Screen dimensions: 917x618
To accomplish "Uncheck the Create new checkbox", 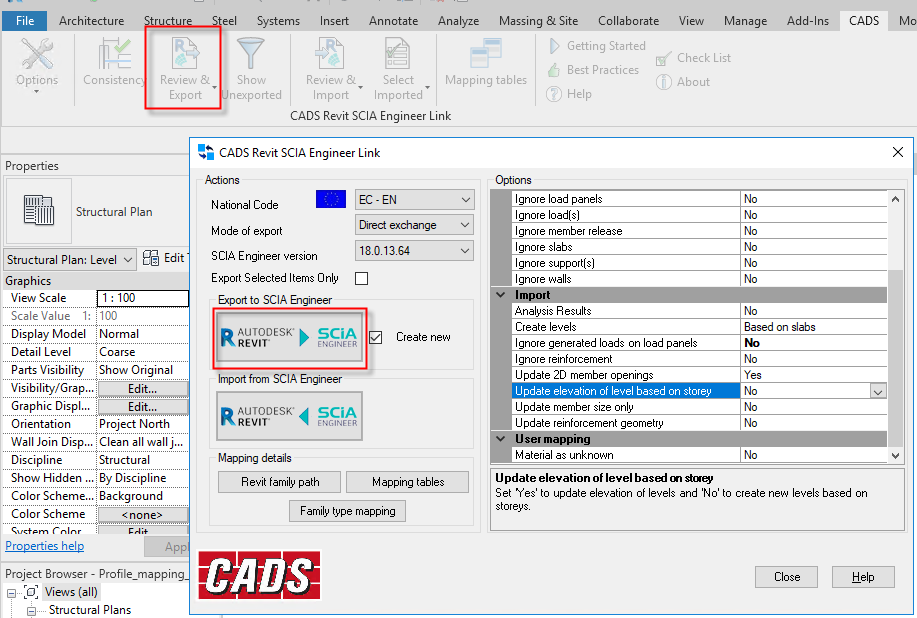I will [x=375, y=338].
